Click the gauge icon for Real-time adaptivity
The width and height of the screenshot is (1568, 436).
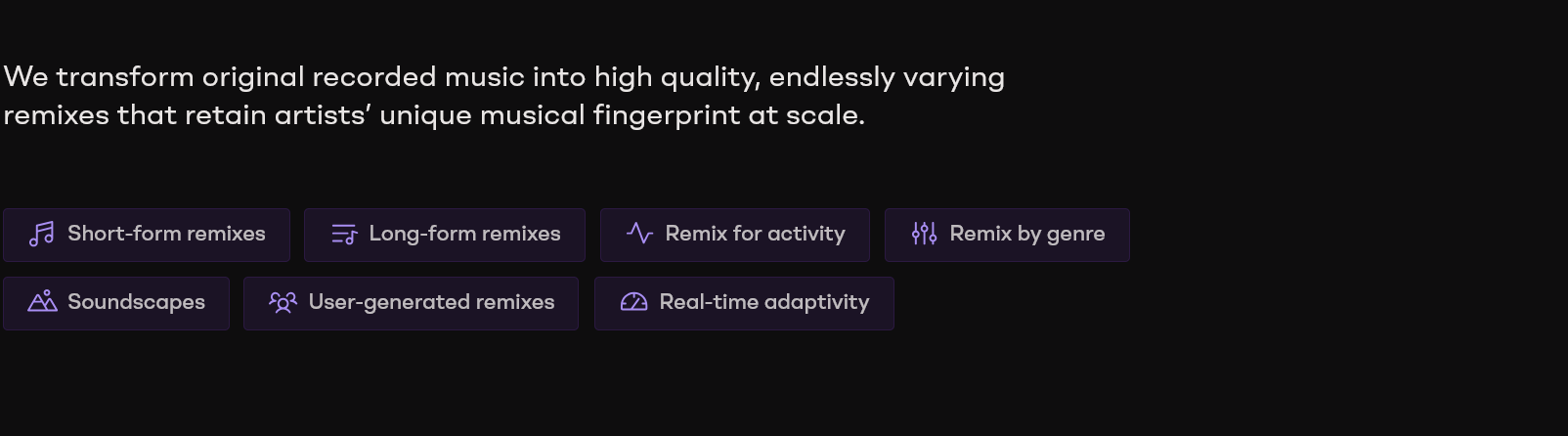pos(633,302)
